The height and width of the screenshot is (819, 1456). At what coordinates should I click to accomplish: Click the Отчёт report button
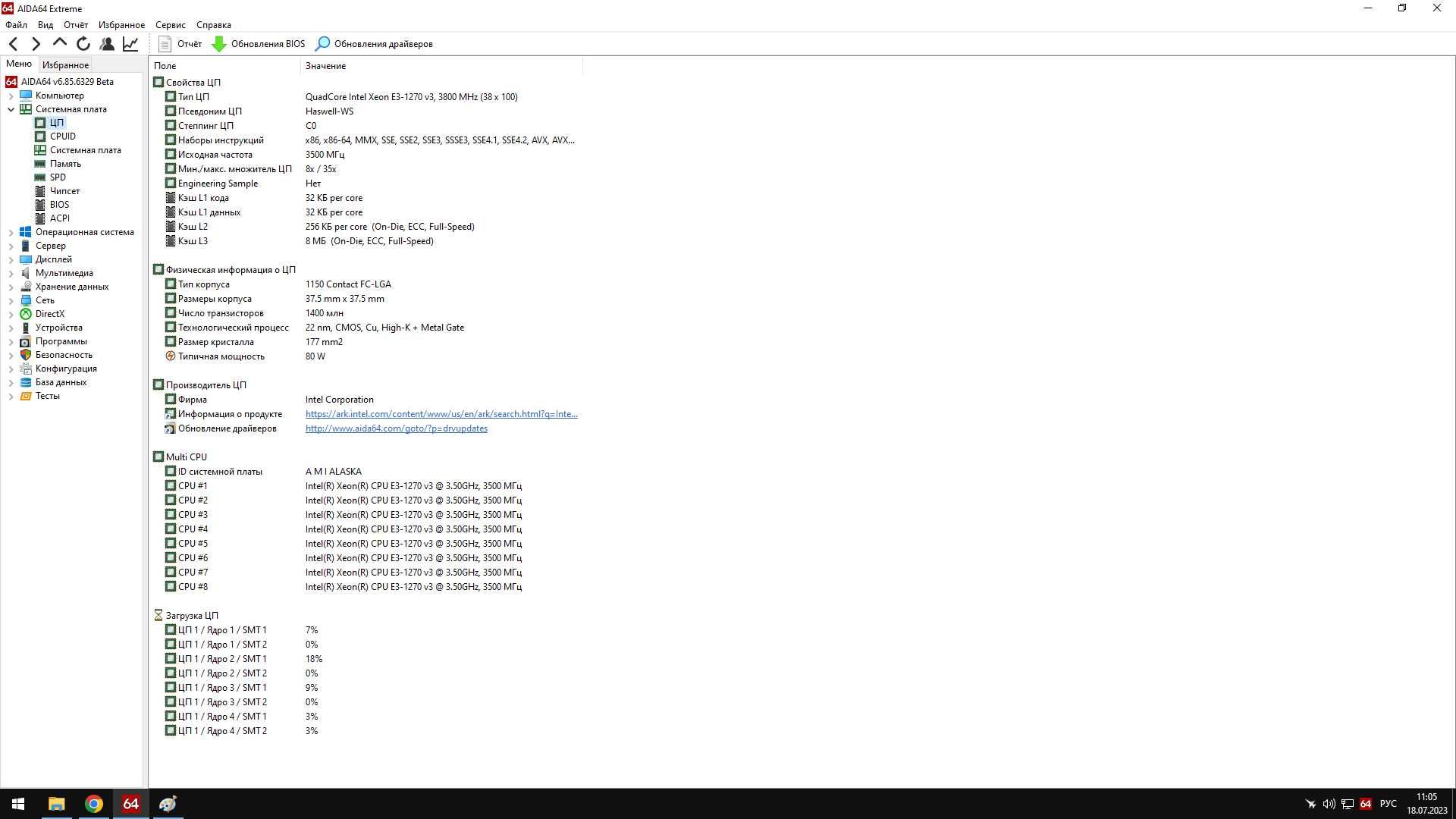[x=180, y=44]
